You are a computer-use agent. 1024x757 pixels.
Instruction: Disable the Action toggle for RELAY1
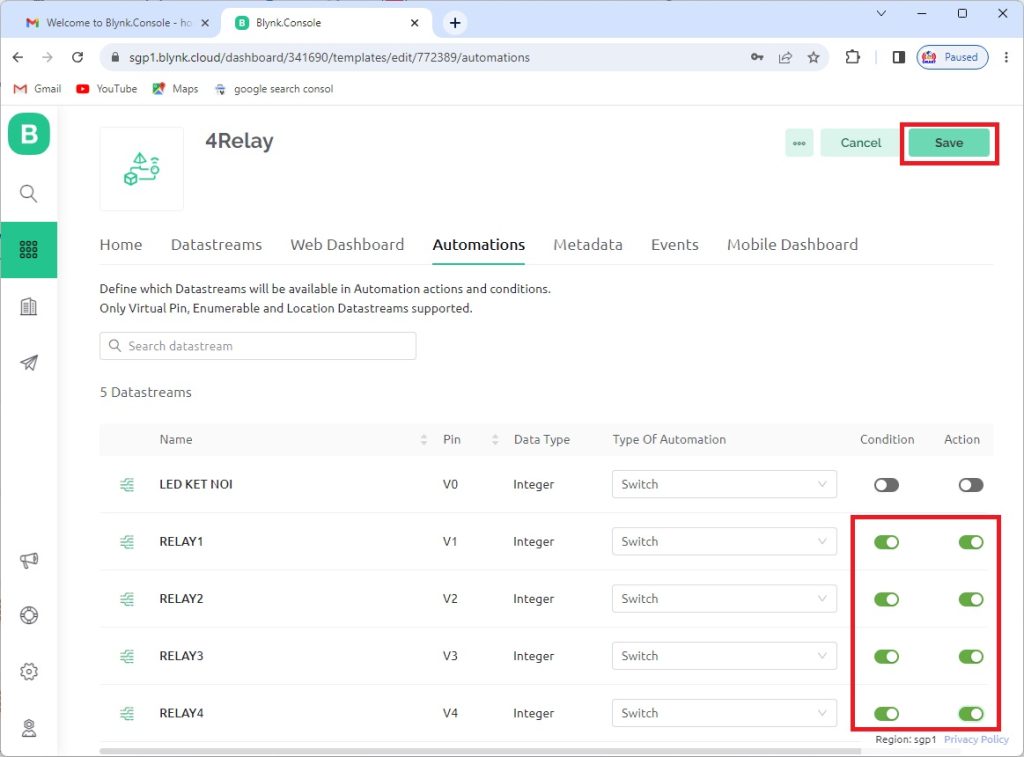coord(970,542)
